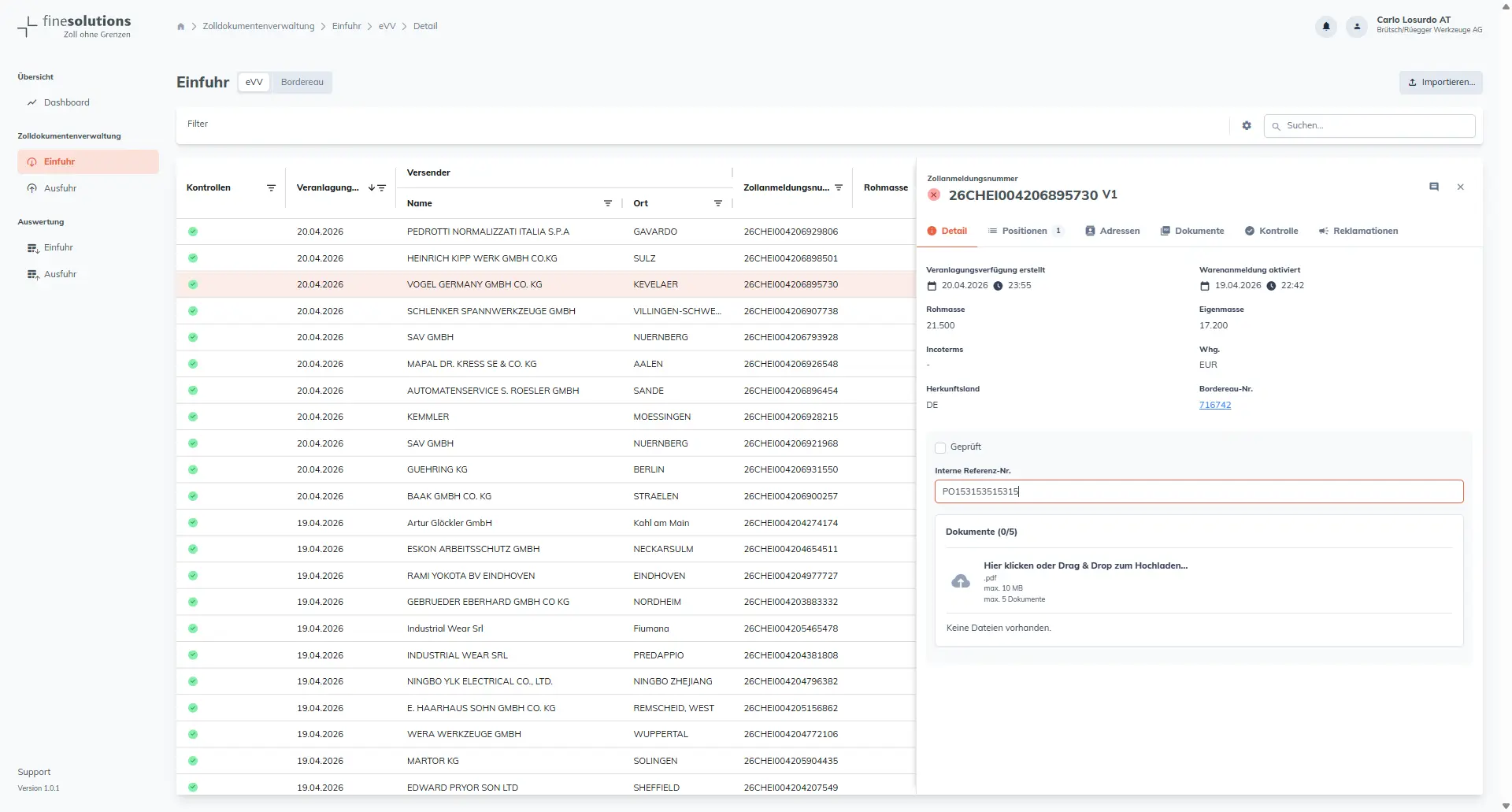Open table settings gear icon
This screenshot has height=812, width=1512.
pos(1247,125)
